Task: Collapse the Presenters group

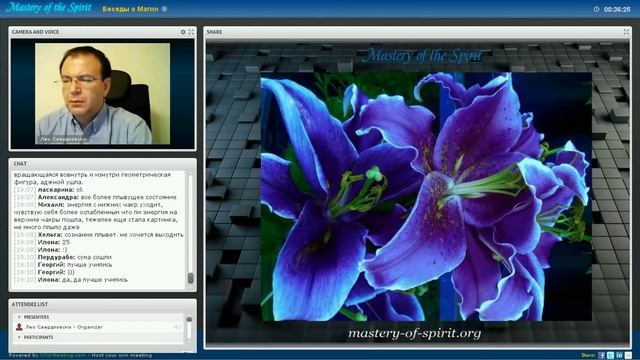Action: click(x=19, y=317)
